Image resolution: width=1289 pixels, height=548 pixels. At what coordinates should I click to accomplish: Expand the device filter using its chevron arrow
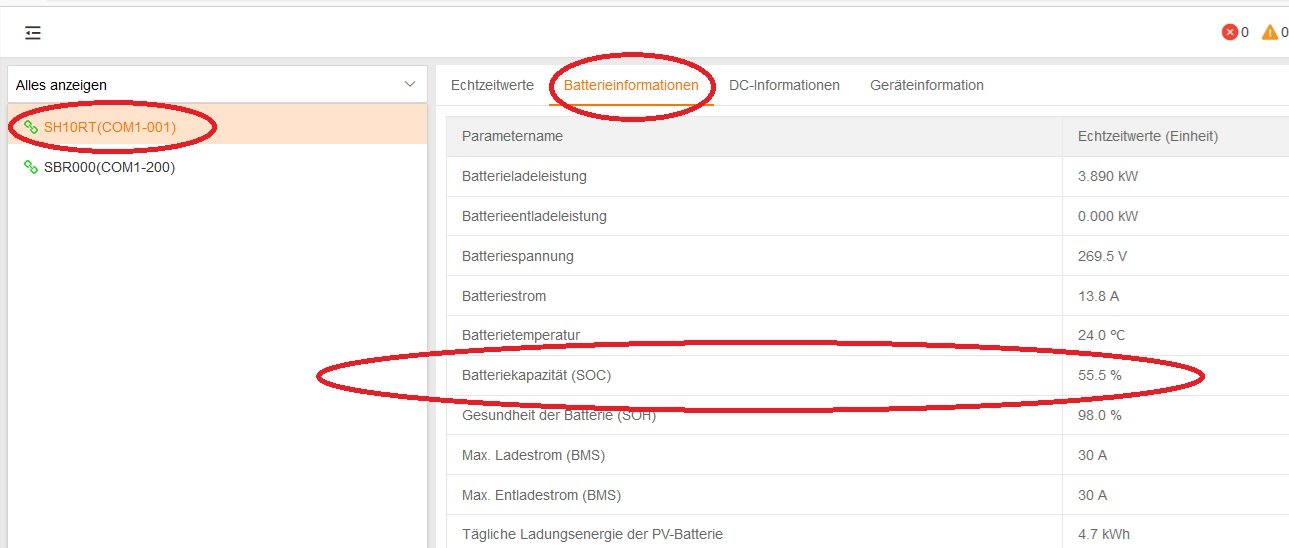pyautogui.click(x=409, y=85)
